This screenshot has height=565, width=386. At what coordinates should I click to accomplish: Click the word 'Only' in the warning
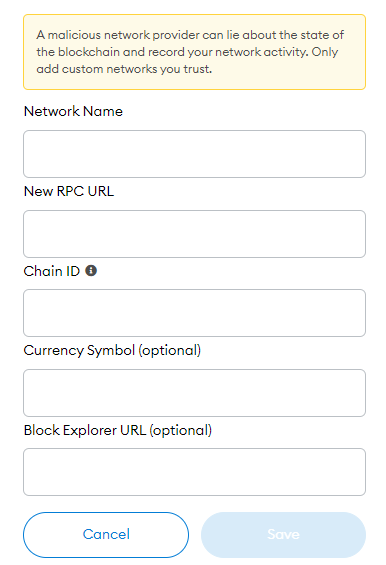325,52
